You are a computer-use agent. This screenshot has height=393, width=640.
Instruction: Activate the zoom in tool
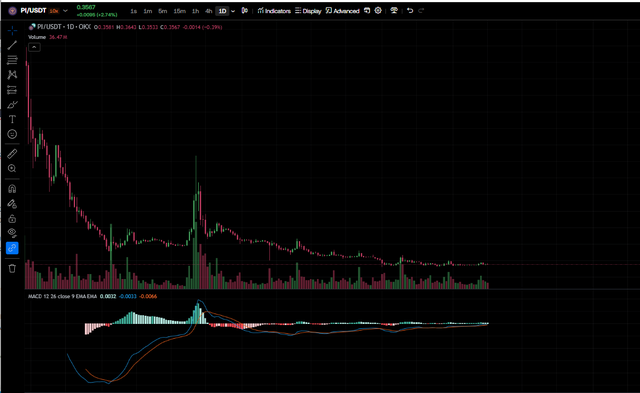point(12,168)
